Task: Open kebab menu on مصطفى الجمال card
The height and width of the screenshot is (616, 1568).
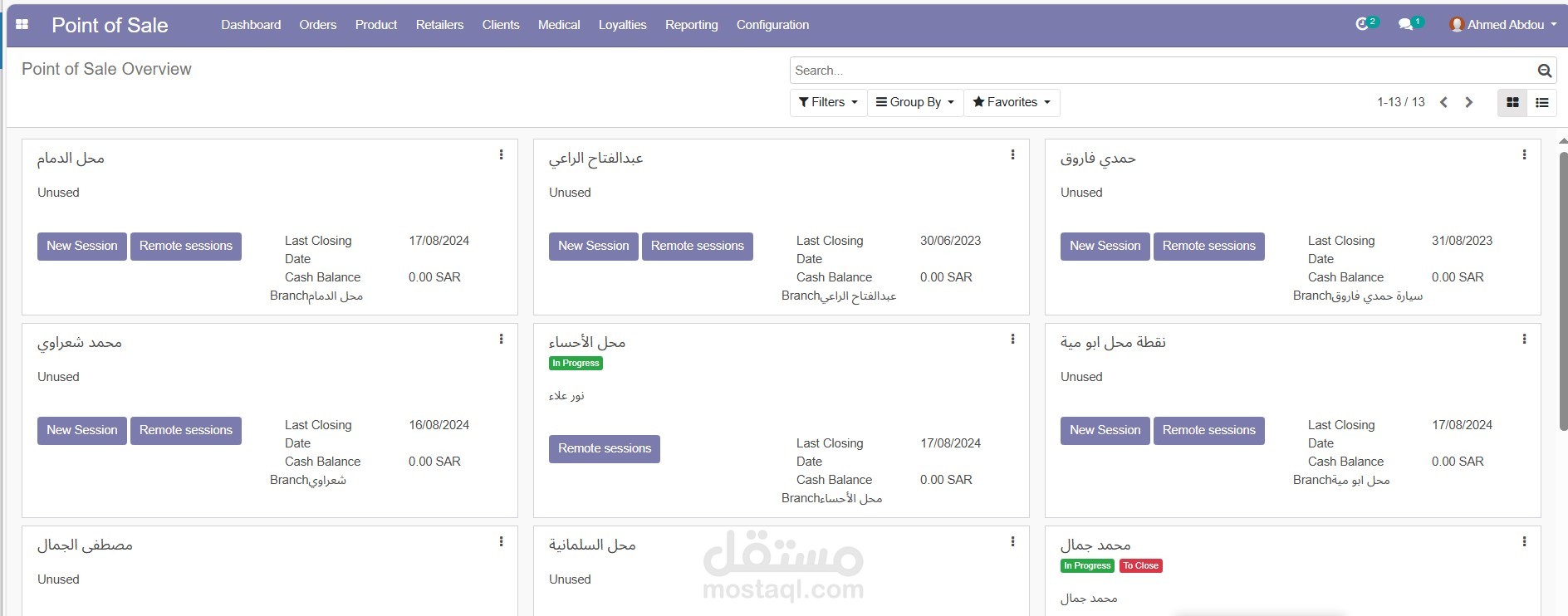Action: 501,541
